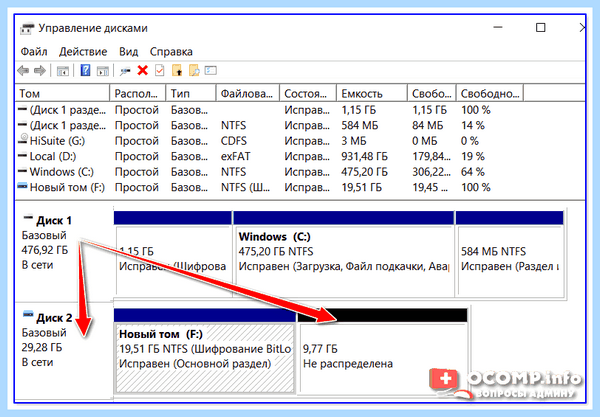Screen dimensions: 600x417
Task: Click the drive icon next to Disk 2
Action: (28, 314)
